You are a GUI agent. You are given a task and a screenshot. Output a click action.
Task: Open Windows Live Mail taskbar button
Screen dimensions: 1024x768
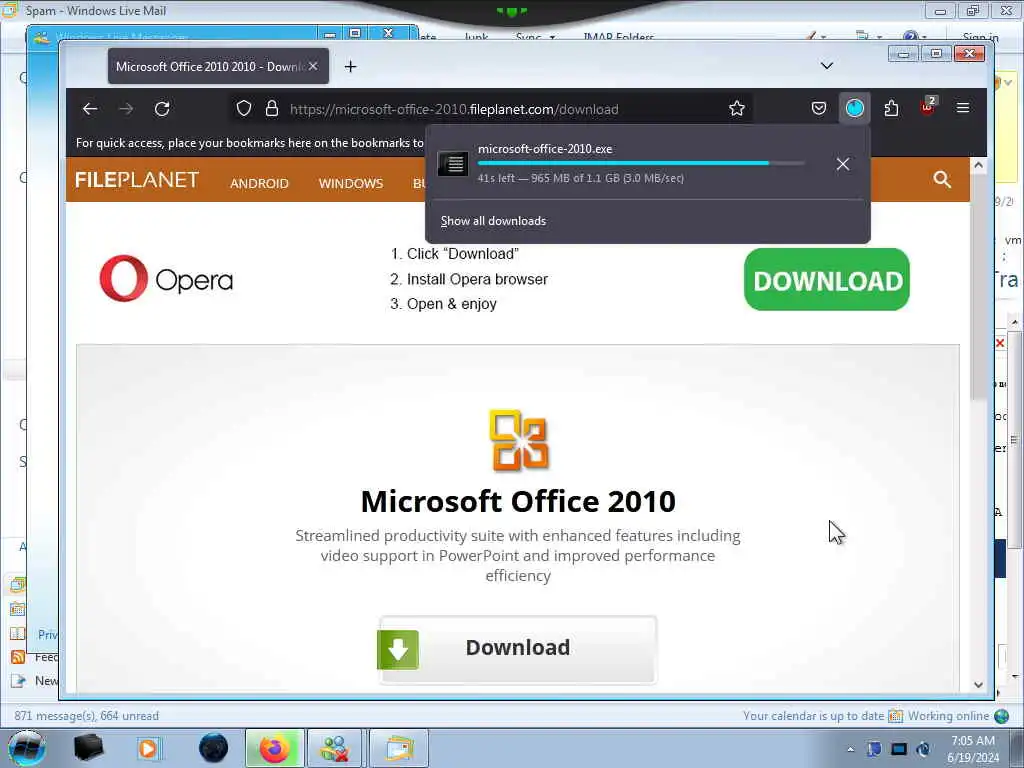tap(399, 748)
